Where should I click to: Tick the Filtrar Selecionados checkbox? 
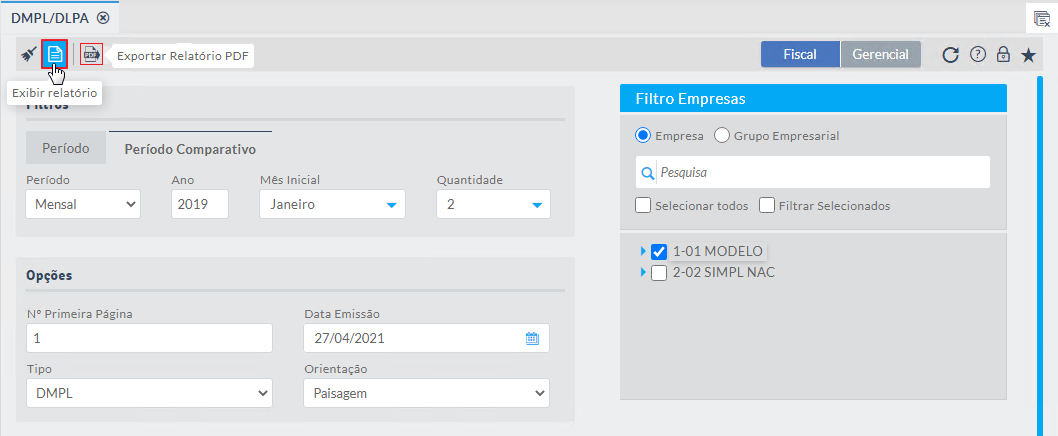coord(767,206)
